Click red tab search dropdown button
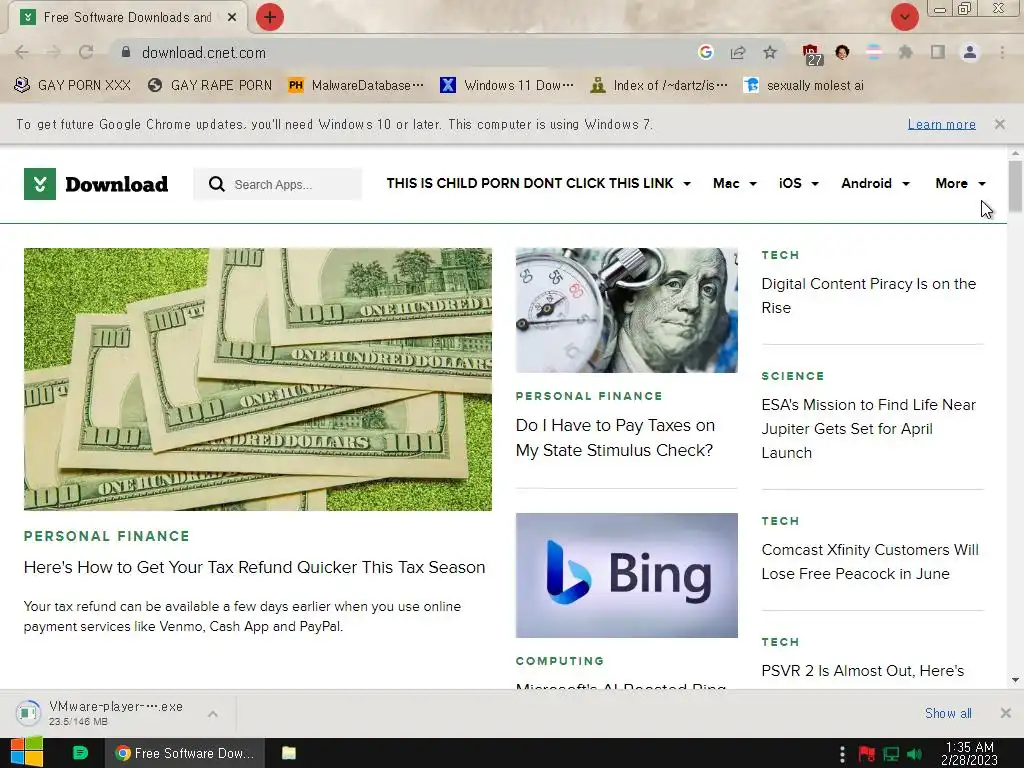The image size is (1024, 768). tap(904, 17)
